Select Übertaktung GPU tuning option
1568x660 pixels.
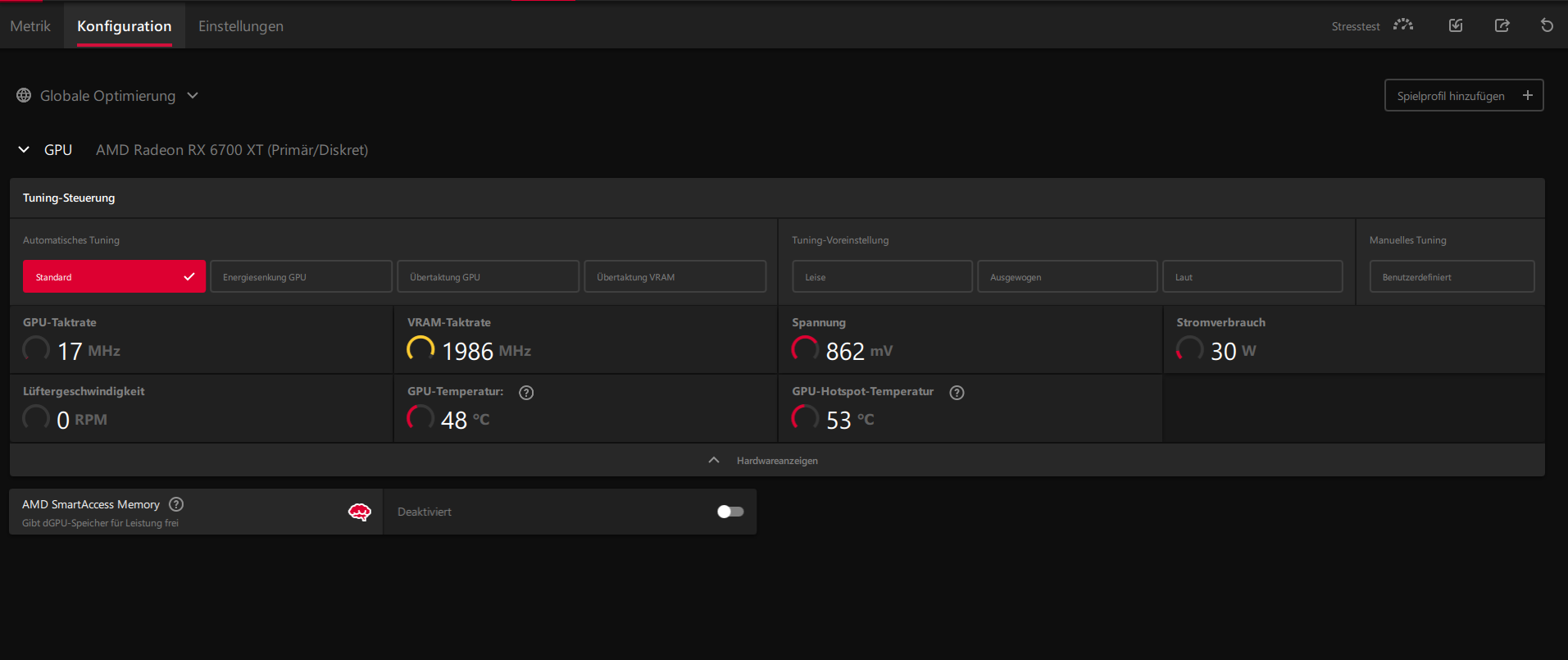pos(488,276)
